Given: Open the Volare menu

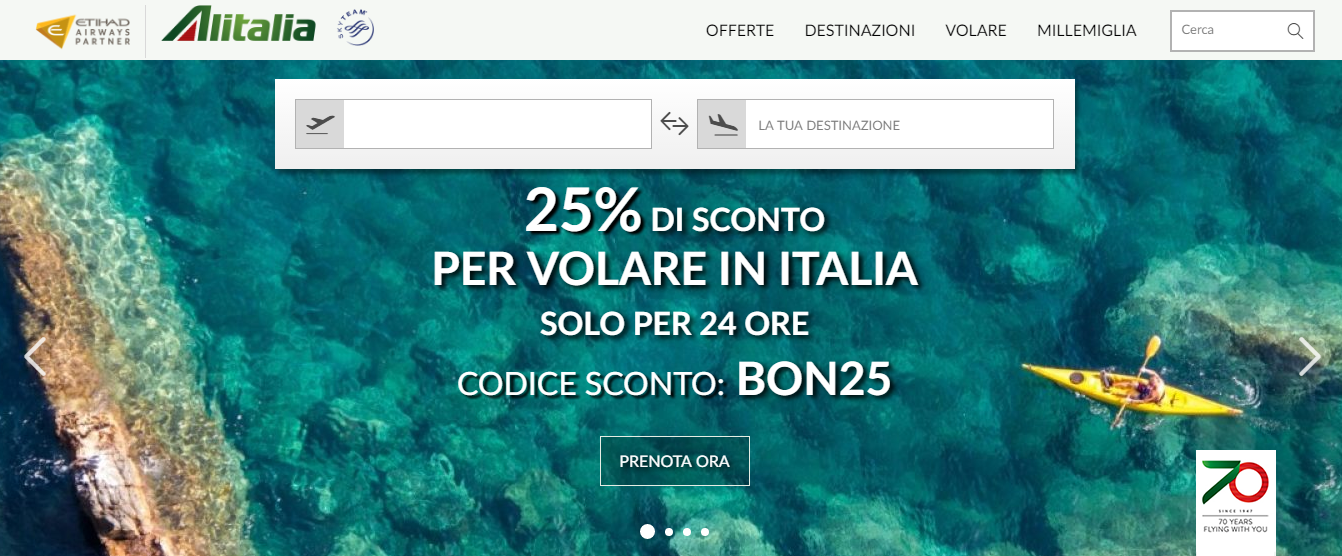Looking at the screenshot, I should 976,31.
